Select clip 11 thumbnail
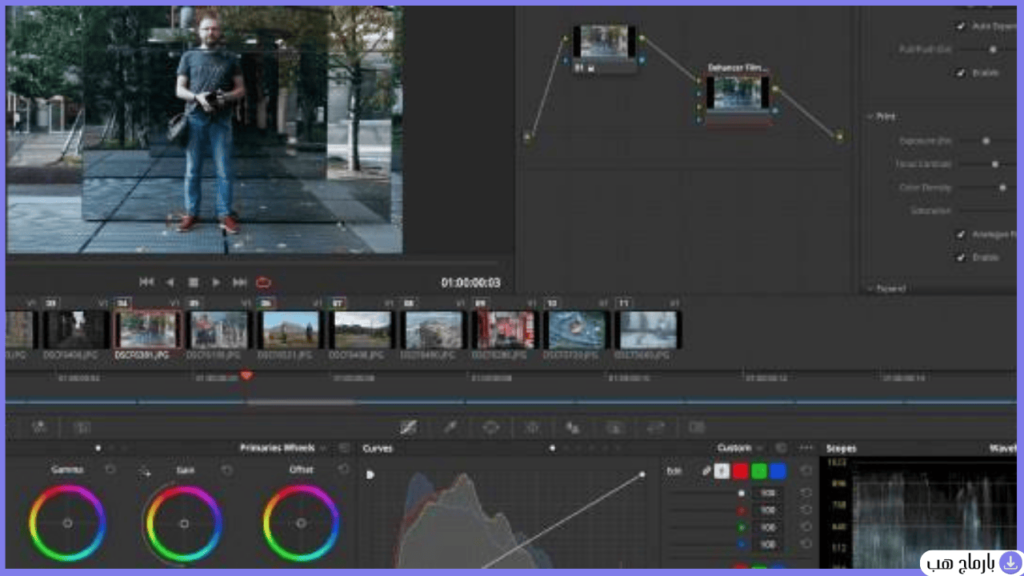1024x576 pixels. pyautogui.click(x=648, y=329)
